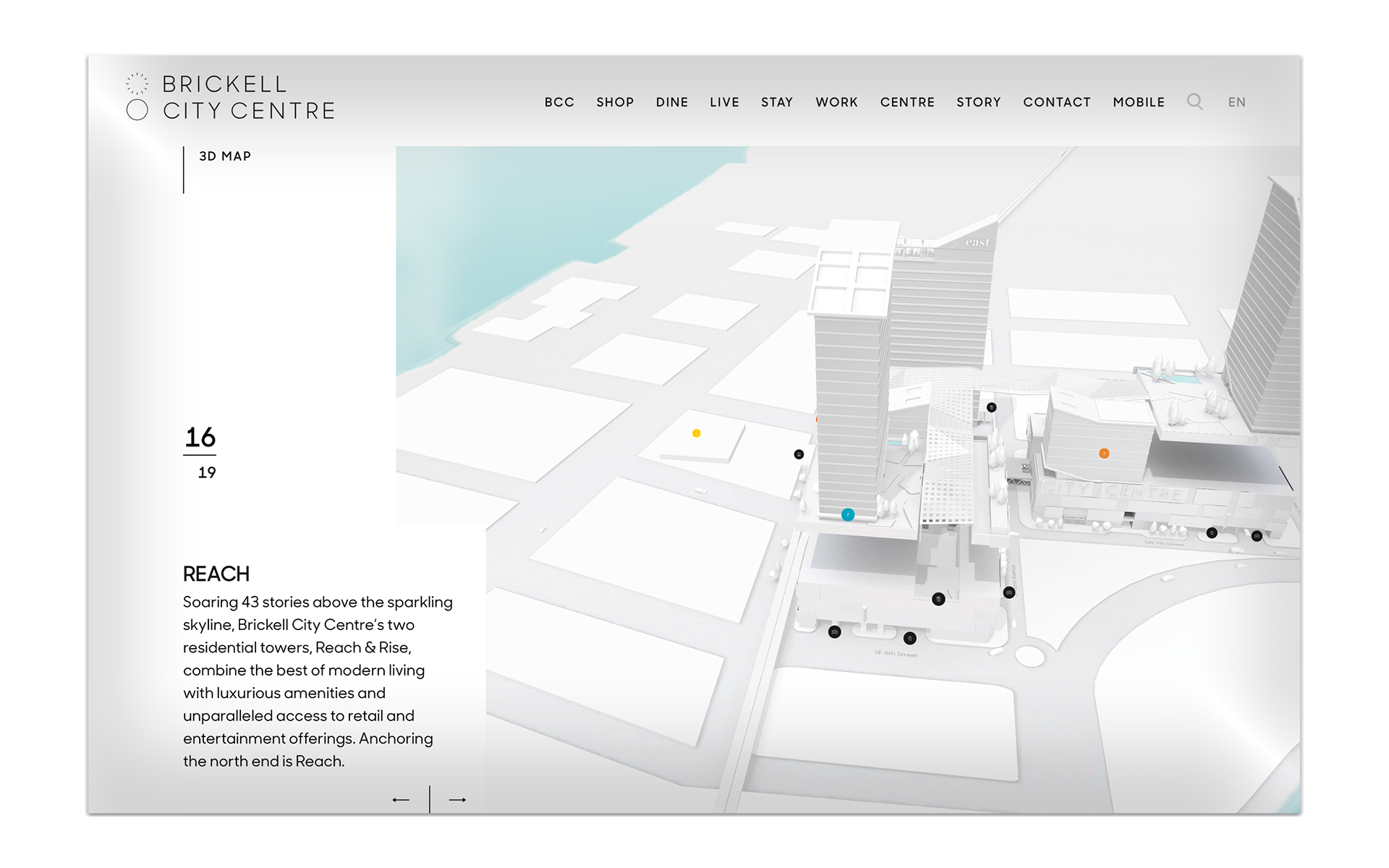Open the WORK nav item
Screen dimensions: 1389x868
click(837, 102)
